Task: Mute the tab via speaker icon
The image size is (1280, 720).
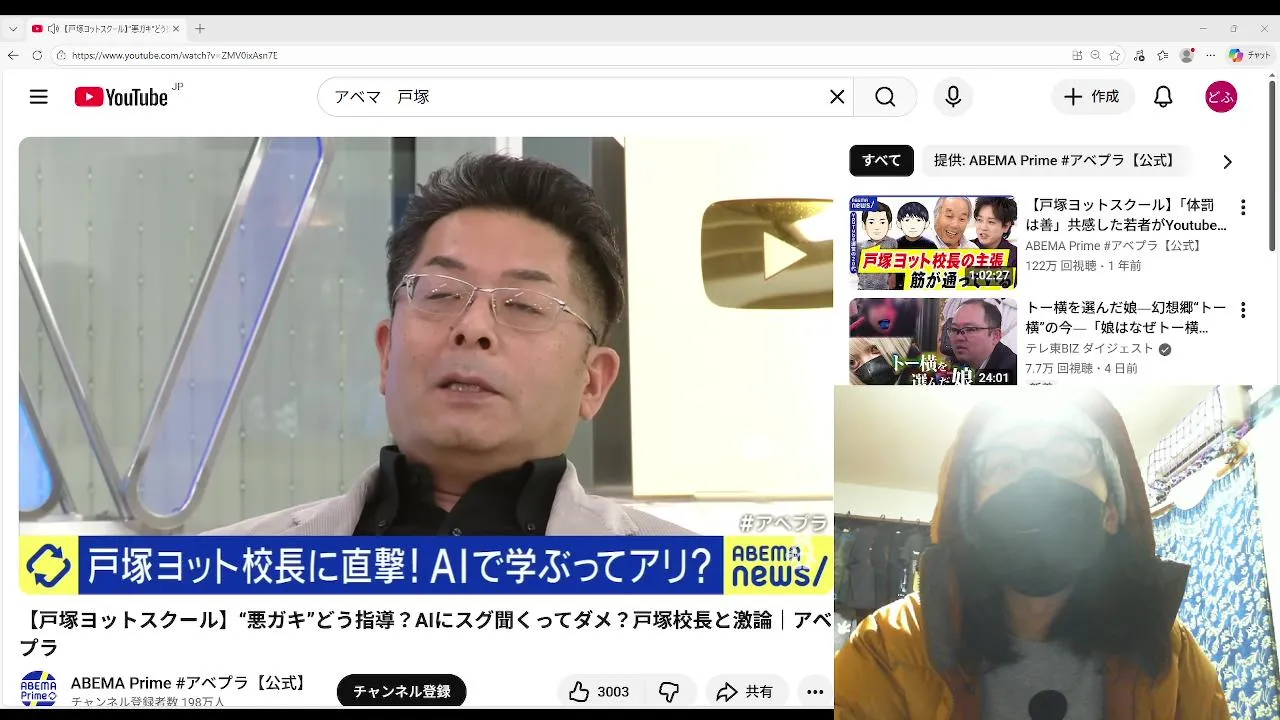Action: [52, 29]
